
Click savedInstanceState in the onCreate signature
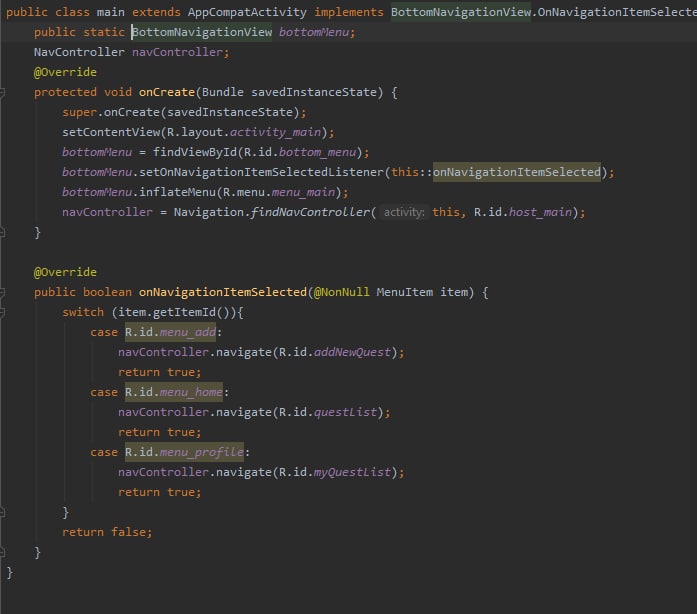[314, 92]
